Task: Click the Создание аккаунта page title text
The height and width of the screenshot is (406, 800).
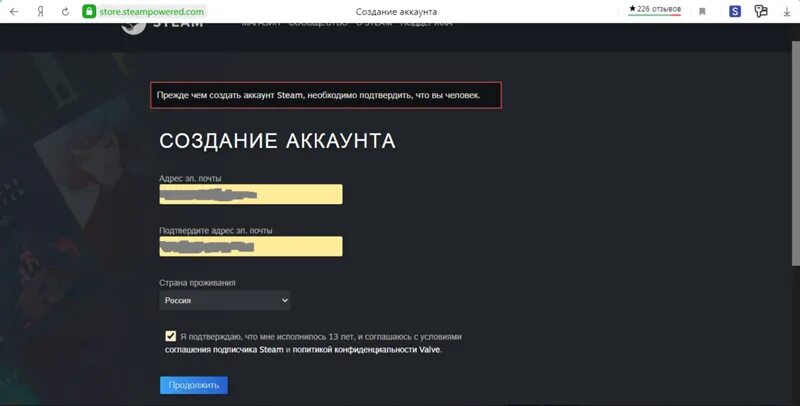Action: (x=278, y=141)
